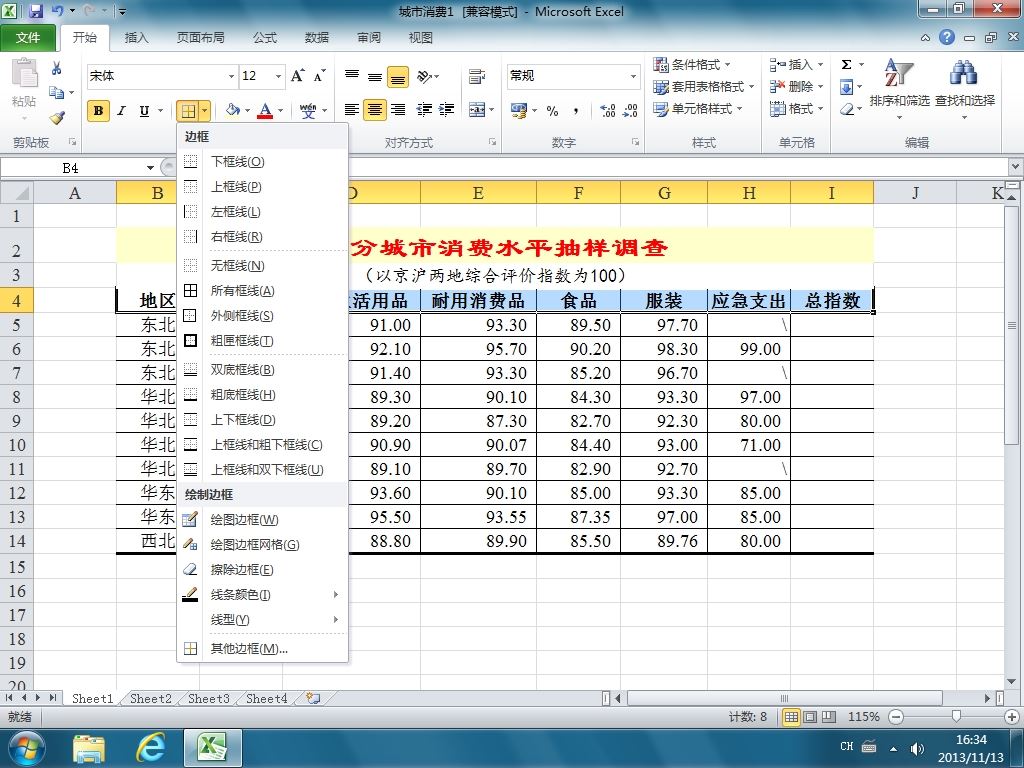This screenshot has height=768, width=1024.
Task: Click the Fill Color paint bucket icon
Action: [x=232, y=110]
